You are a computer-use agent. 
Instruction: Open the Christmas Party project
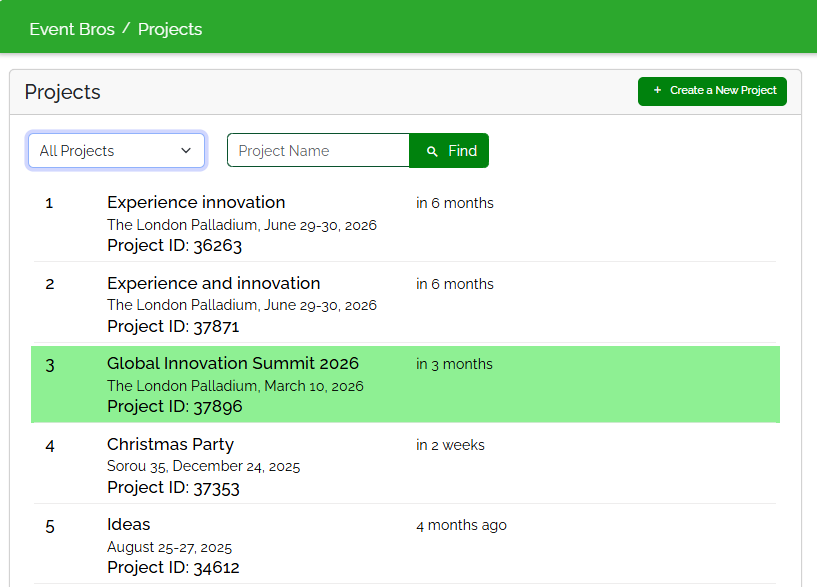click(x=170, y=445)
